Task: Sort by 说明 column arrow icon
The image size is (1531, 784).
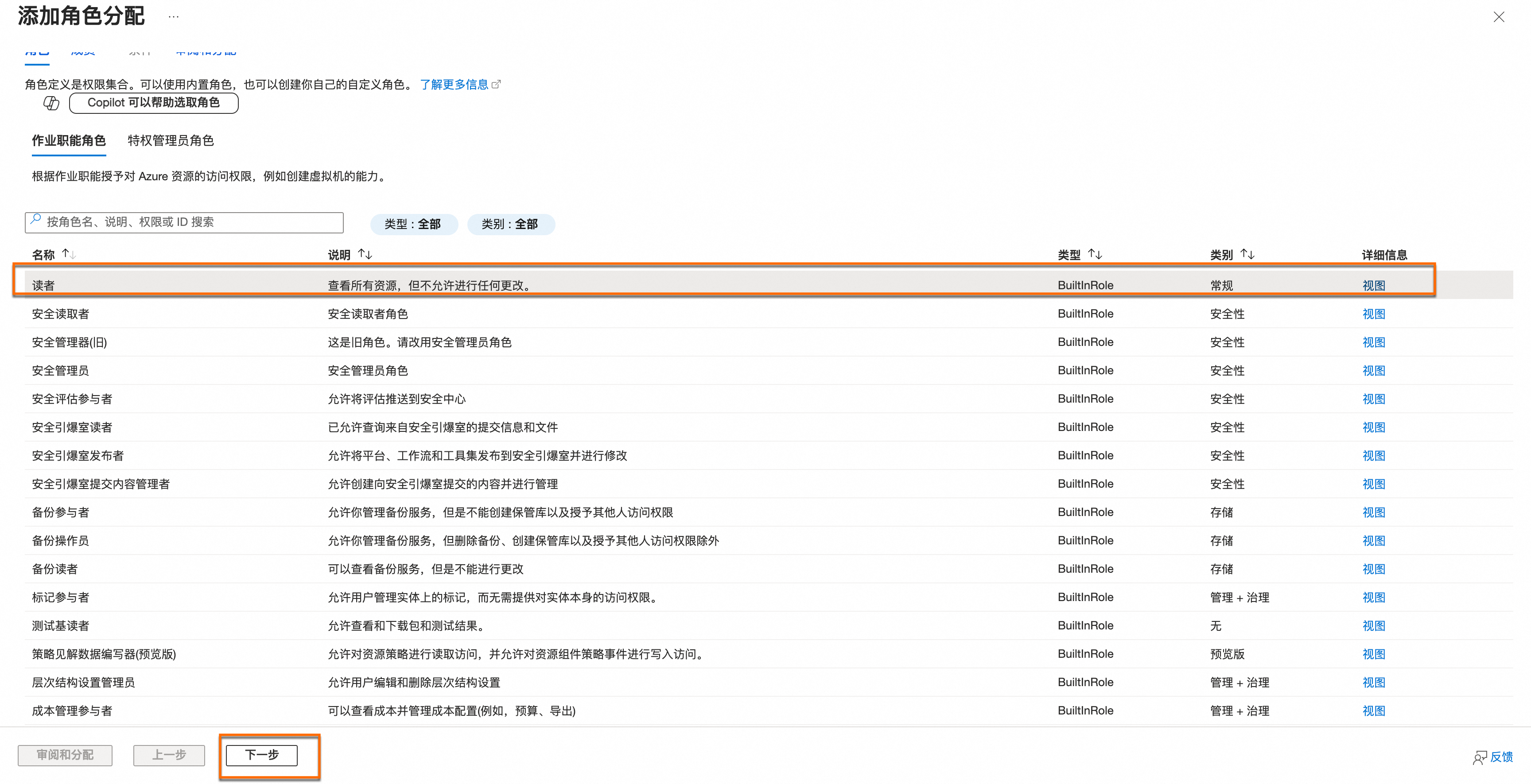Action: tap(365, 254)
